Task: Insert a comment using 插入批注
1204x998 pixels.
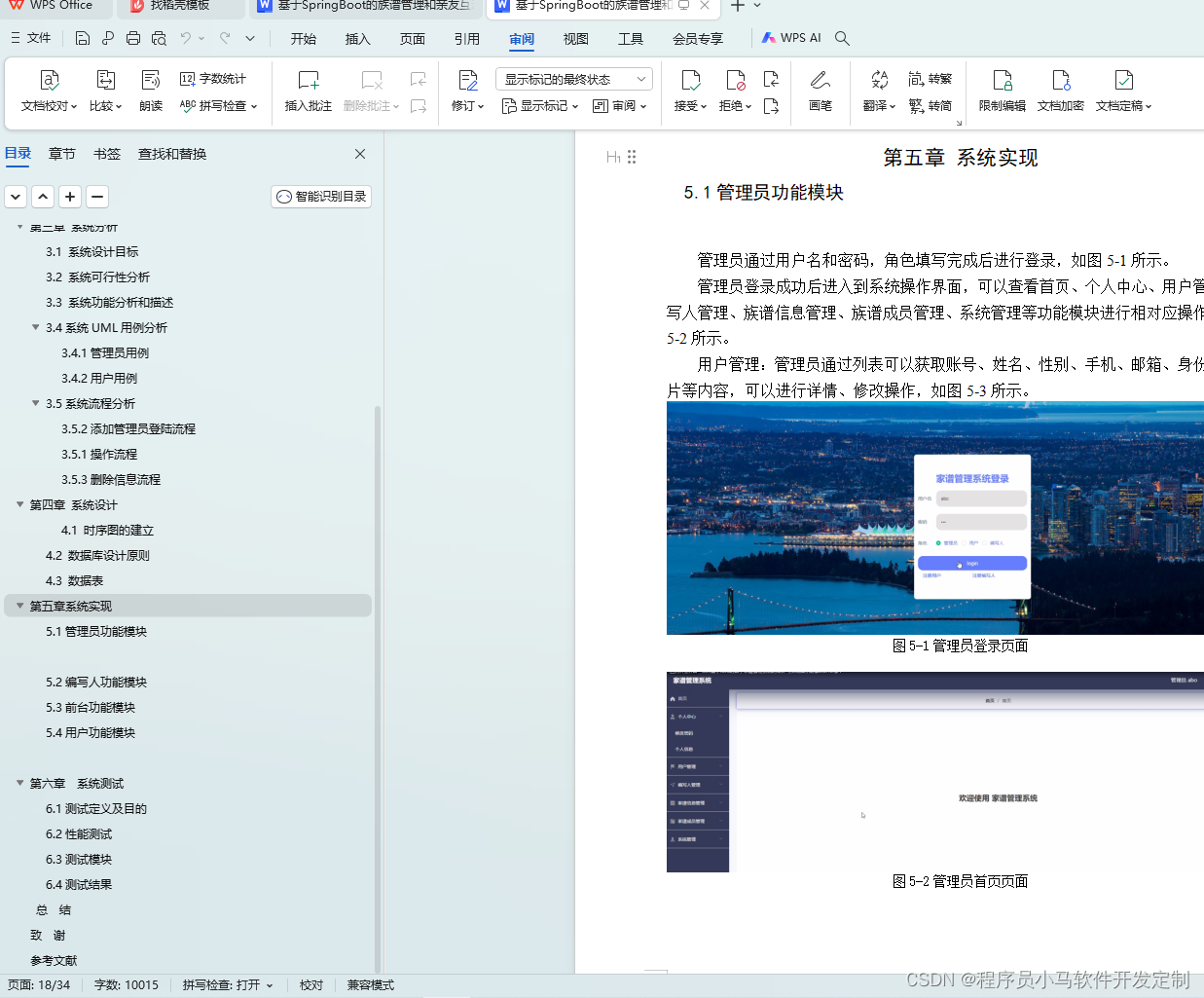Action: pos(307,92)
